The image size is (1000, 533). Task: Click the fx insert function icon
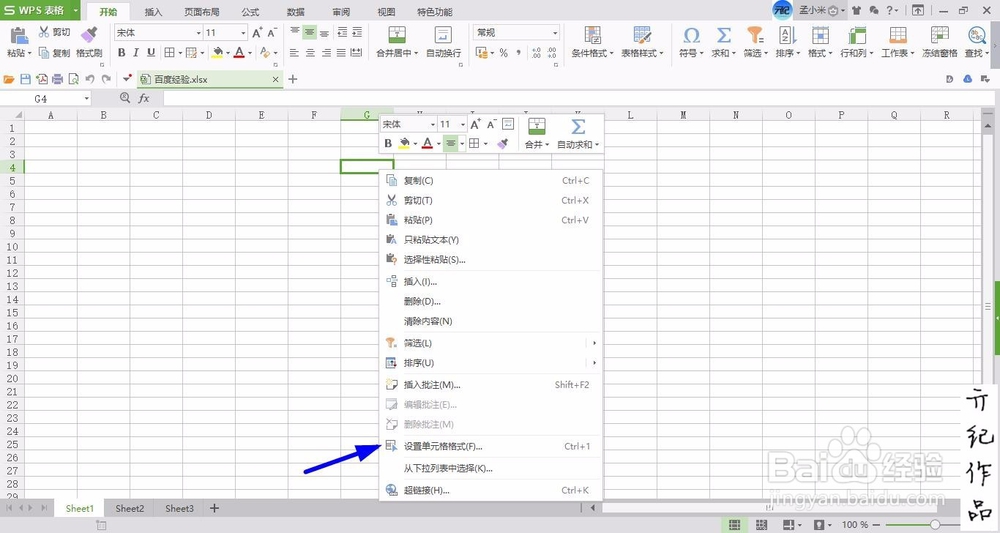coord(144,98)
